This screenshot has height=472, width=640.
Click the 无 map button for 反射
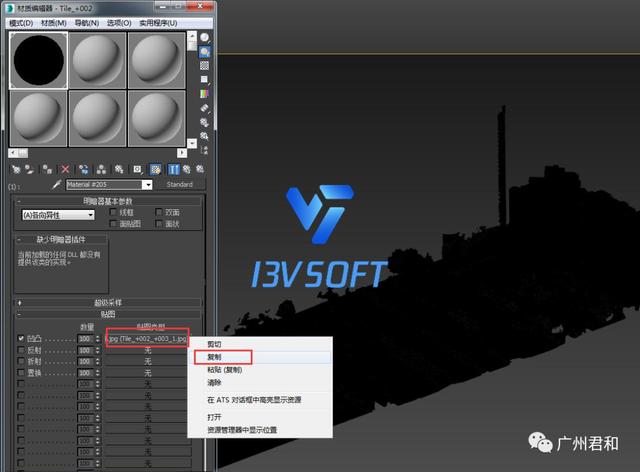point(147,350)
